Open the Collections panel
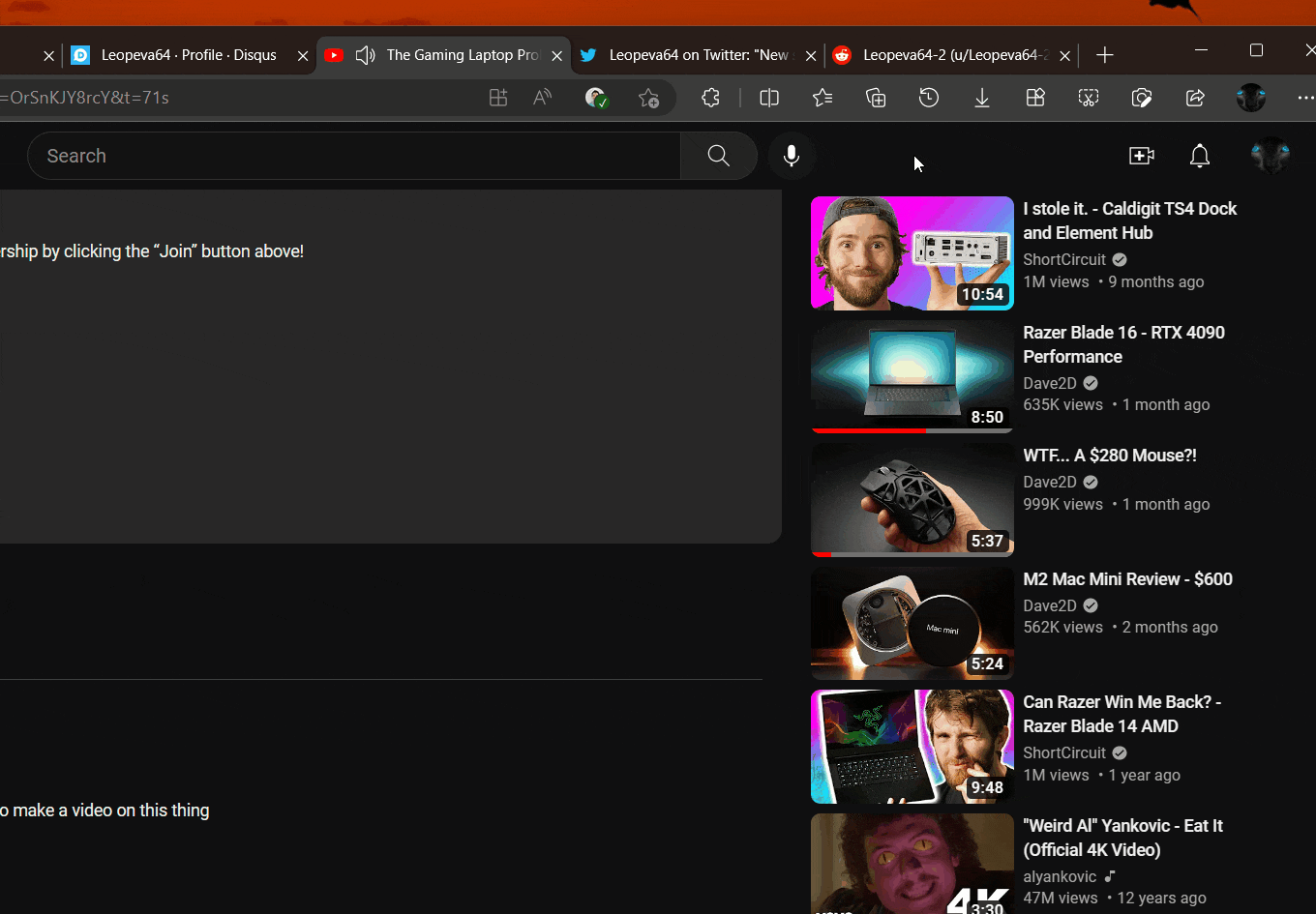The height and width of the screenshot is (914, 1316). click(x=876, y=98)
